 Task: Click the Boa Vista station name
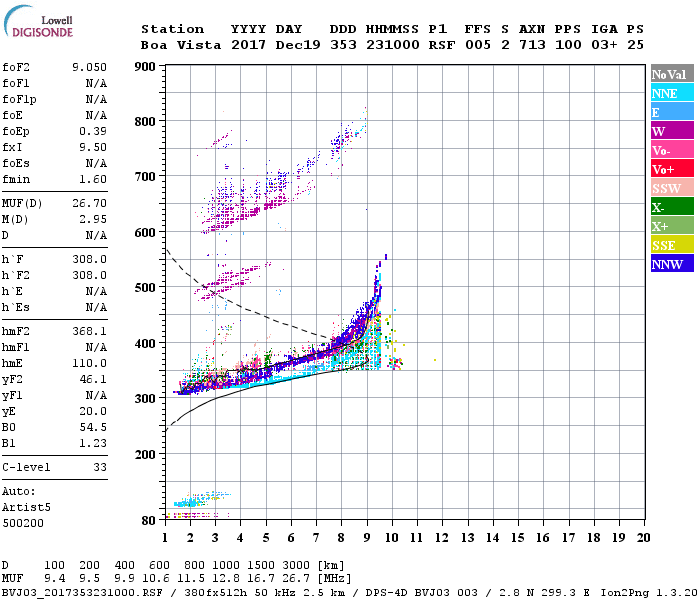(x=181, y=45)
